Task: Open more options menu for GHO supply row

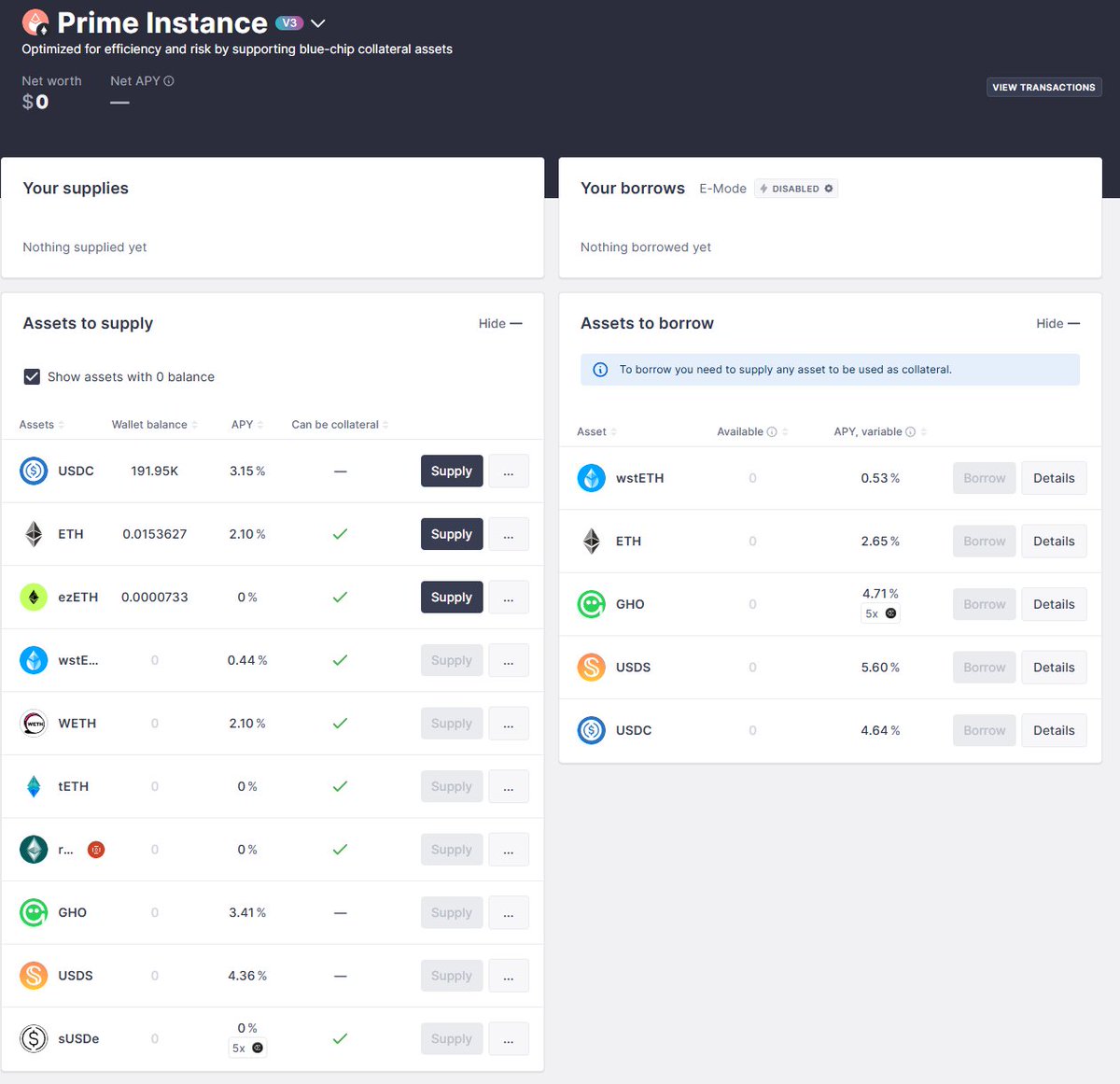Action: tap(509, 912)
